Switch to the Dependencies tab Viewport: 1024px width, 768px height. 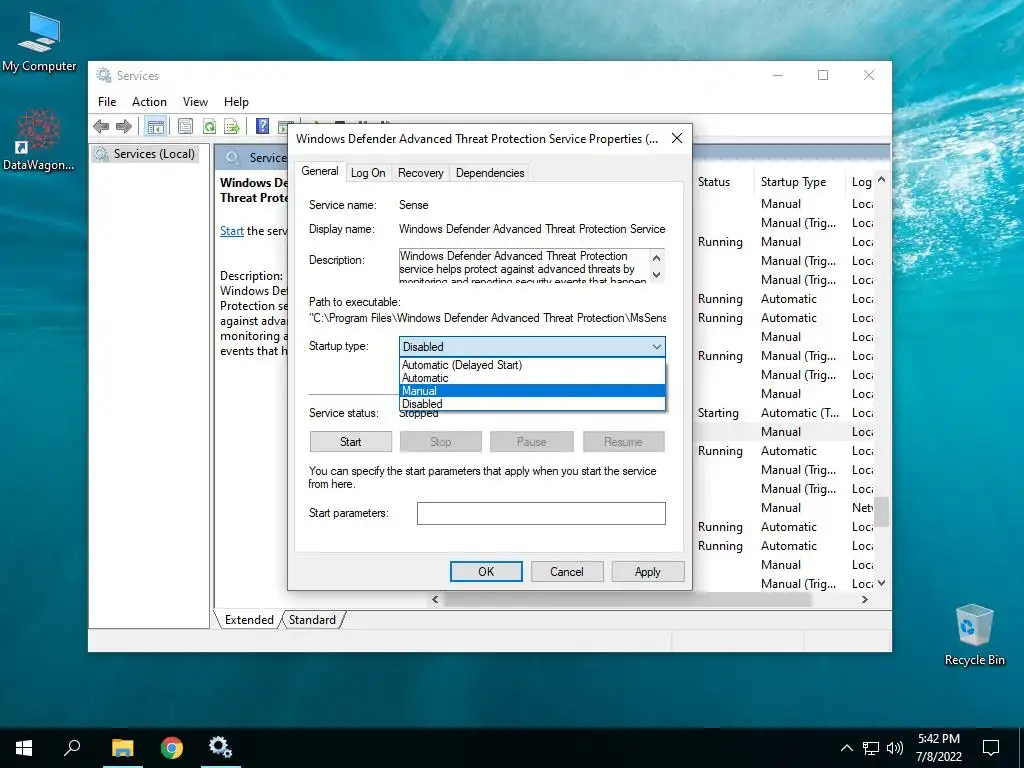[x=490, y=173]
